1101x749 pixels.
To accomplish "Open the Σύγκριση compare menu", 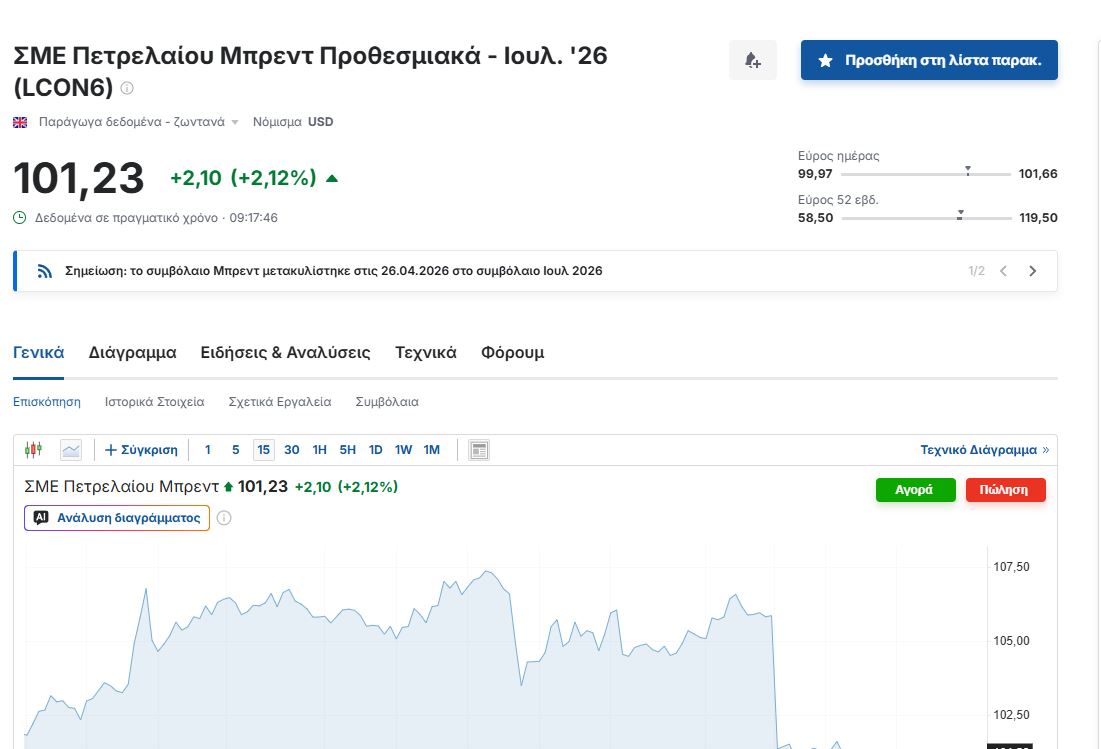I will [x=141, y=450].
